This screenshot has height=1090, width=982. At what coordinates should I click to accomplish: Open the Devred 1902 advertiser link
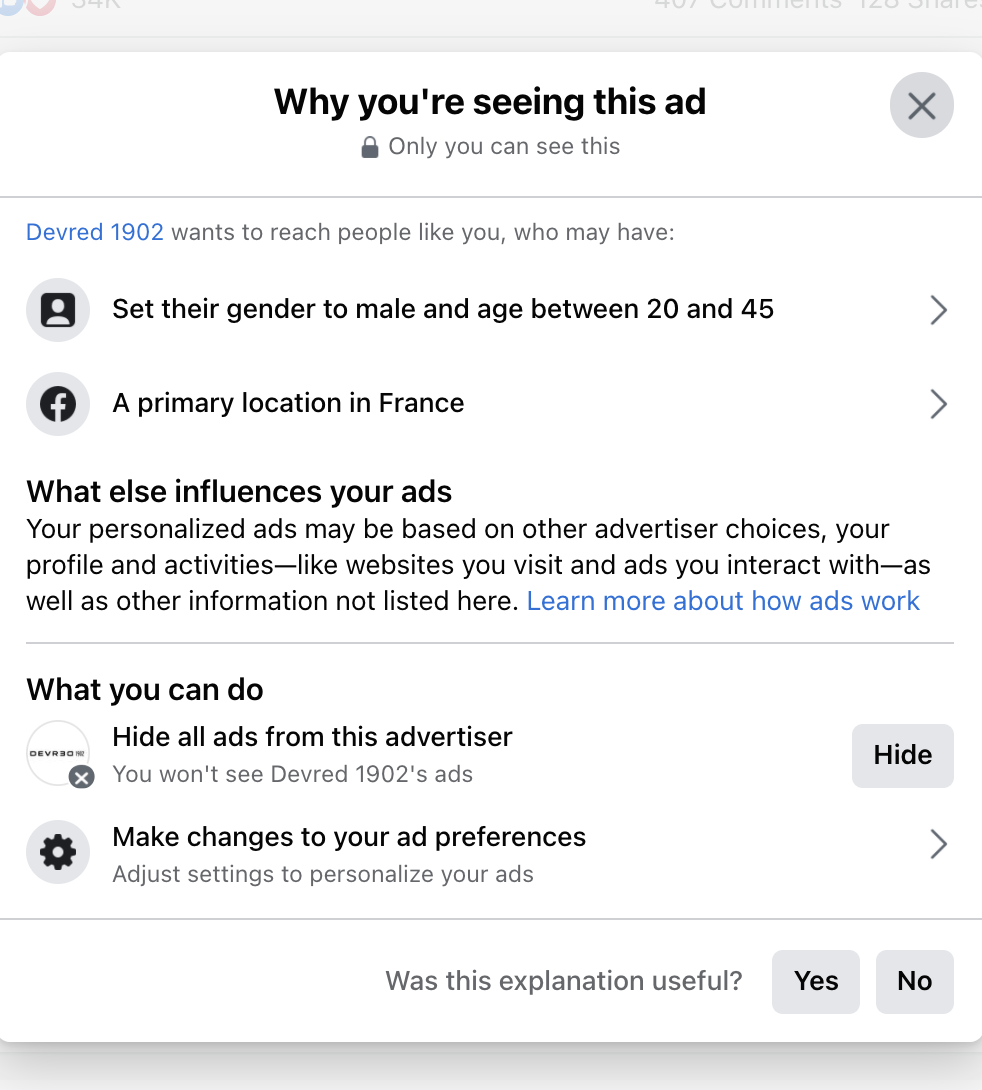(95, 232)
